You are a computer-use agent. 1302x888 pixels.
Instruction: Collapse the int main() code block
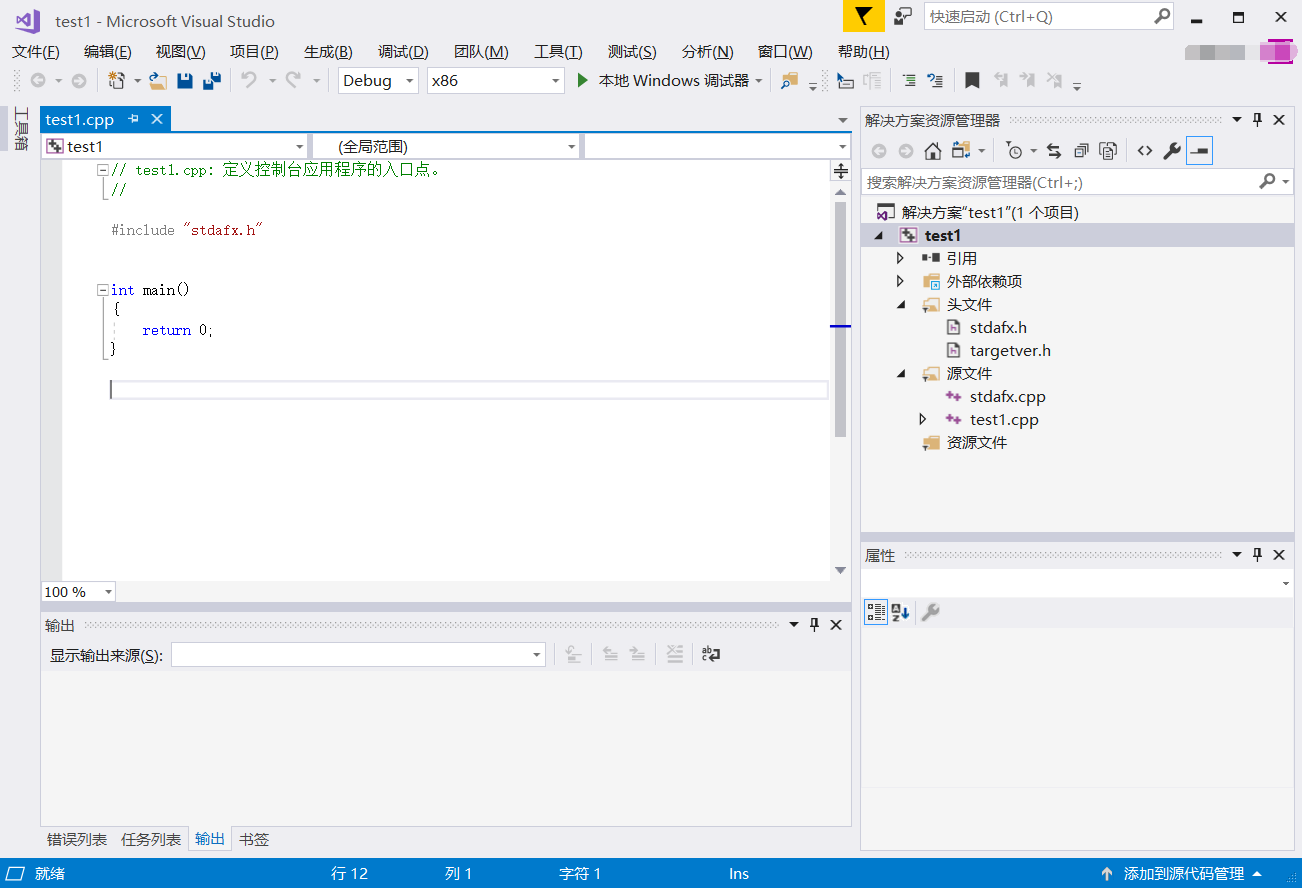point(102,290)
